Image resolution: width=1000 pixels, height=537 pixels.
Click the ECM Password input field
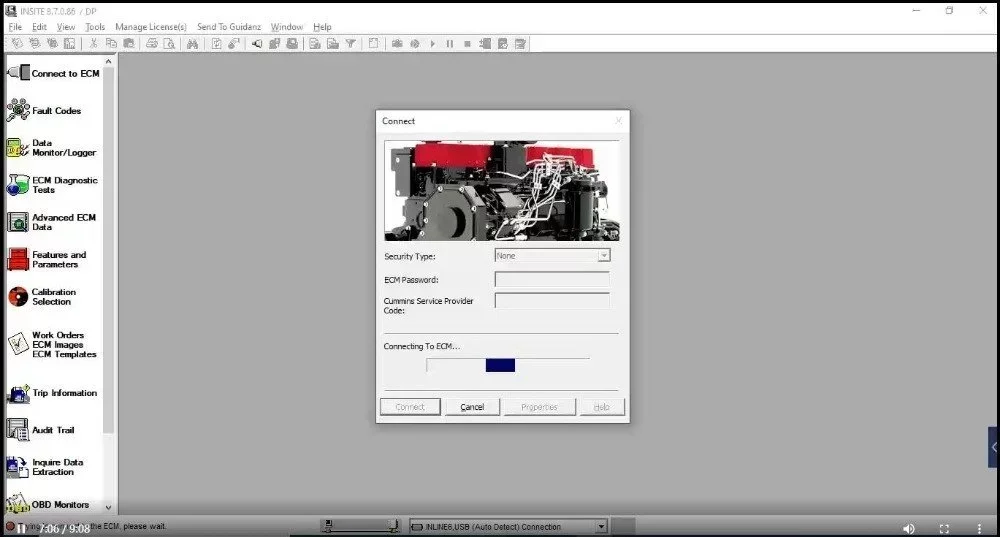click(552, 280)
